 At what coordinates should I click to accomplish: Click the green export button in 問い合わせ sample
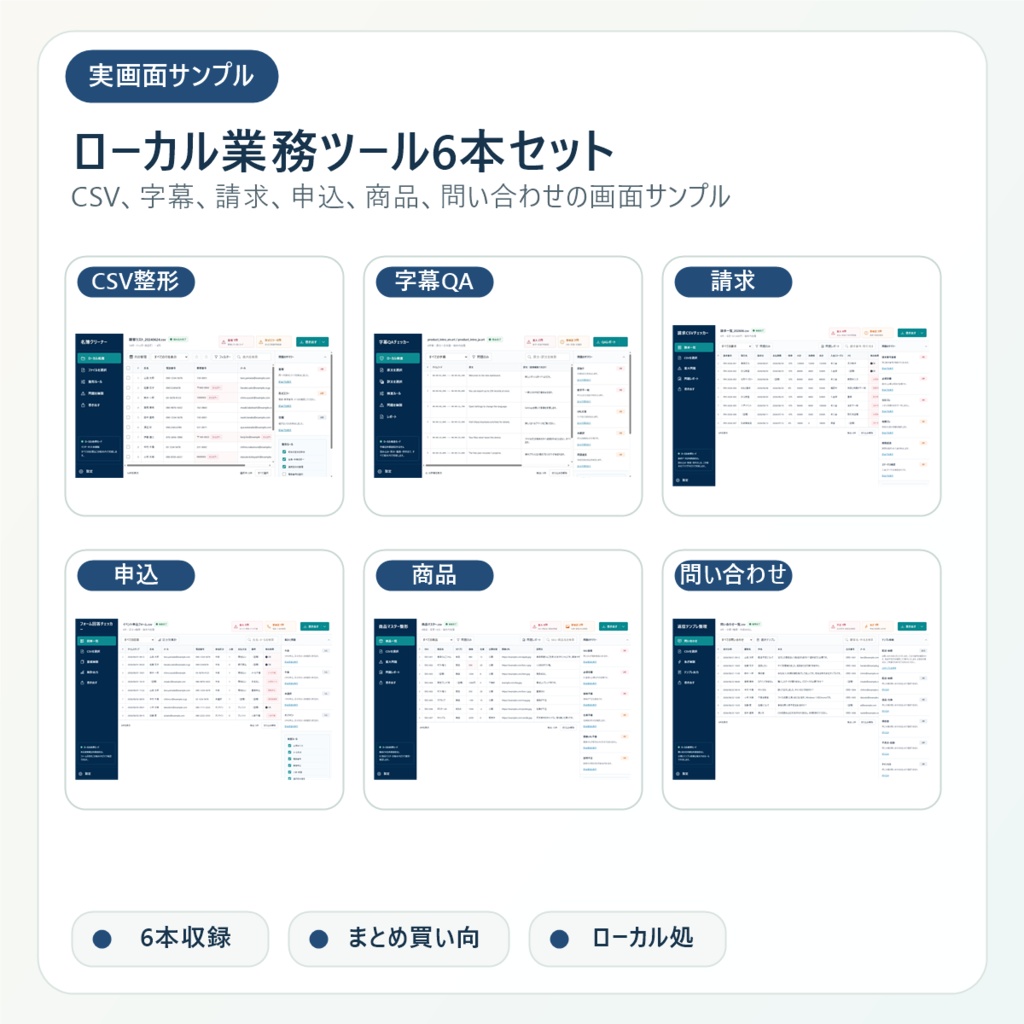click(912, 626)
